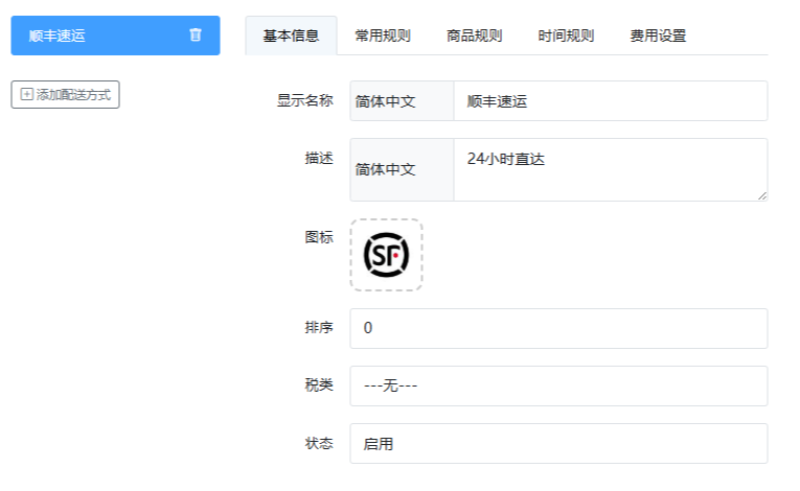Click the 状态 field label
This screenshot has width=800, height=491.
pos(319,443)
